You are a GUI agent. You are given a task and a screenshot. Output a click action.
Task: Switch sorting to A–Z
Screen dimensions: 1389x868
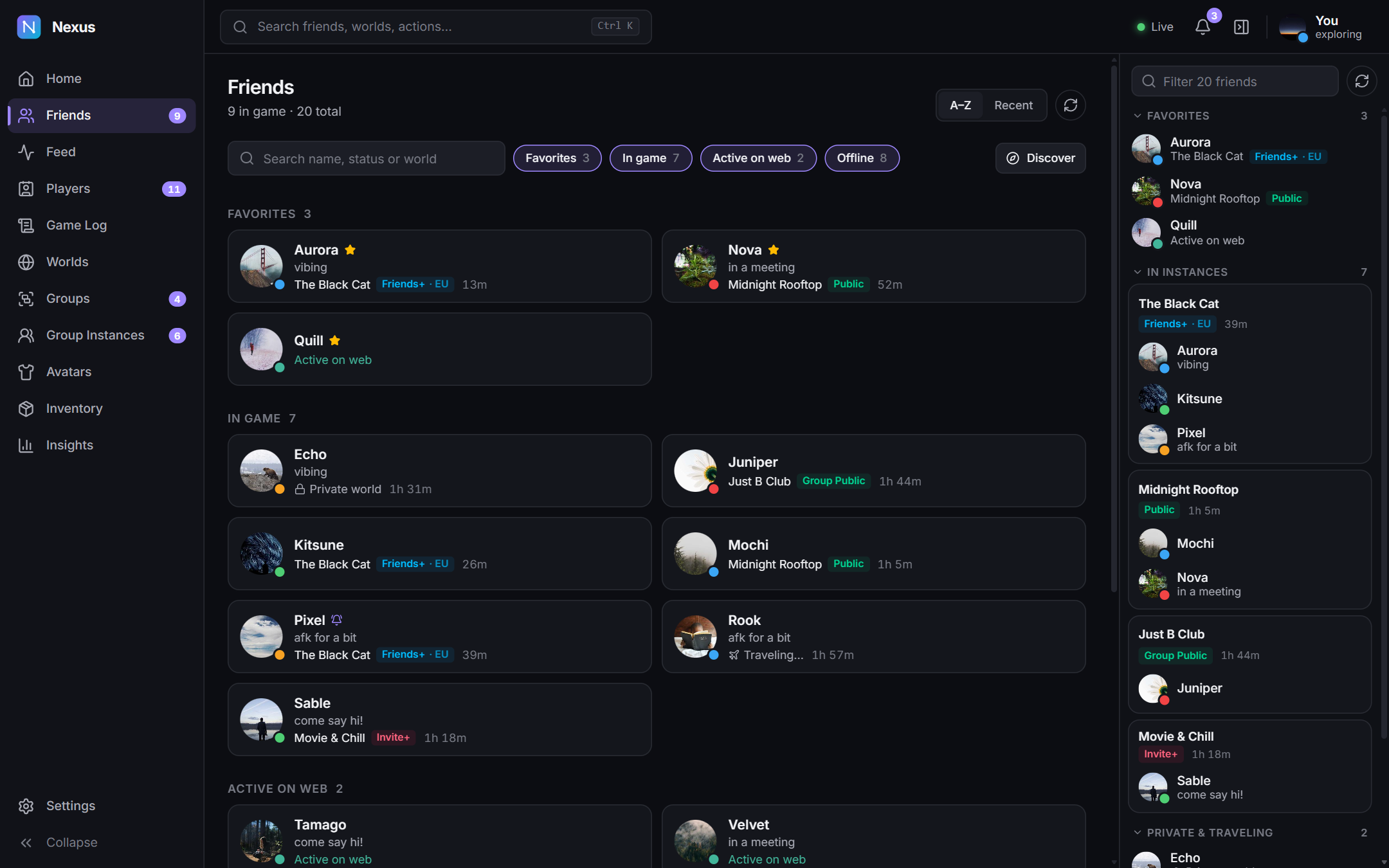point(960,105)
